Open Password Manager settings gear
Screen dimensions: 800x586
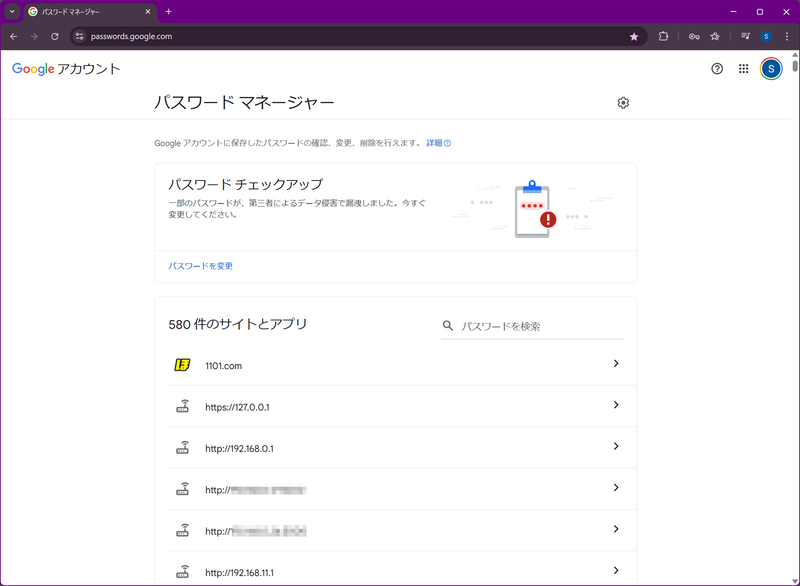pos(624,102)
